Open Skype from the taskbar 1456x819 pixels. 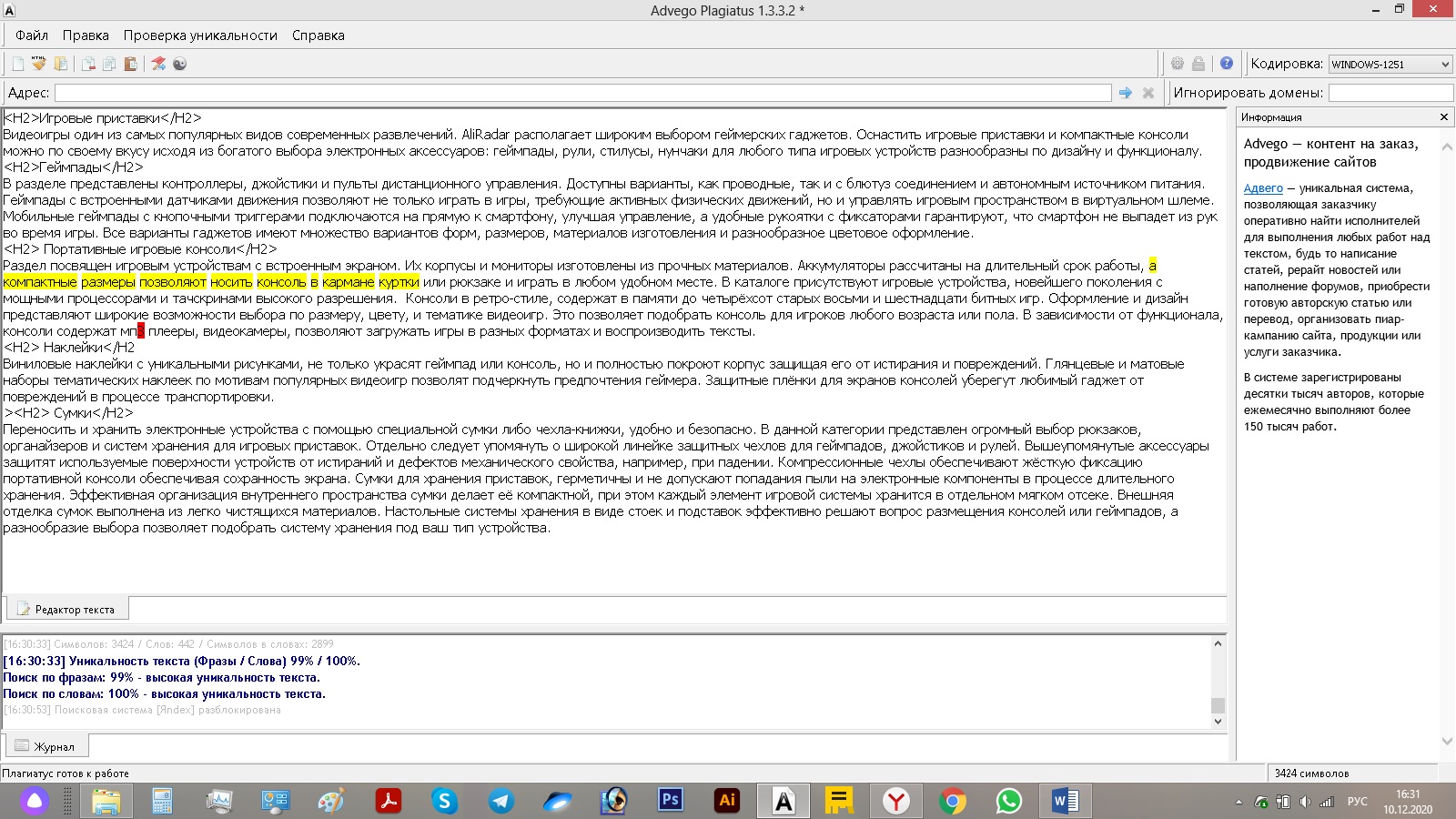(444, 801)
